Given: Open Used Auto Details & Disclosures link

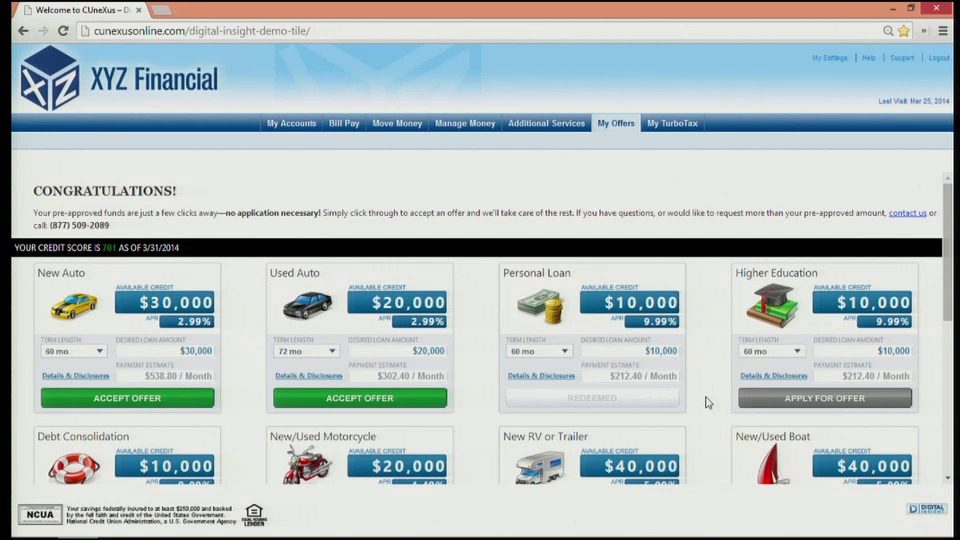Looking at the screenshot, I should 309,376.
